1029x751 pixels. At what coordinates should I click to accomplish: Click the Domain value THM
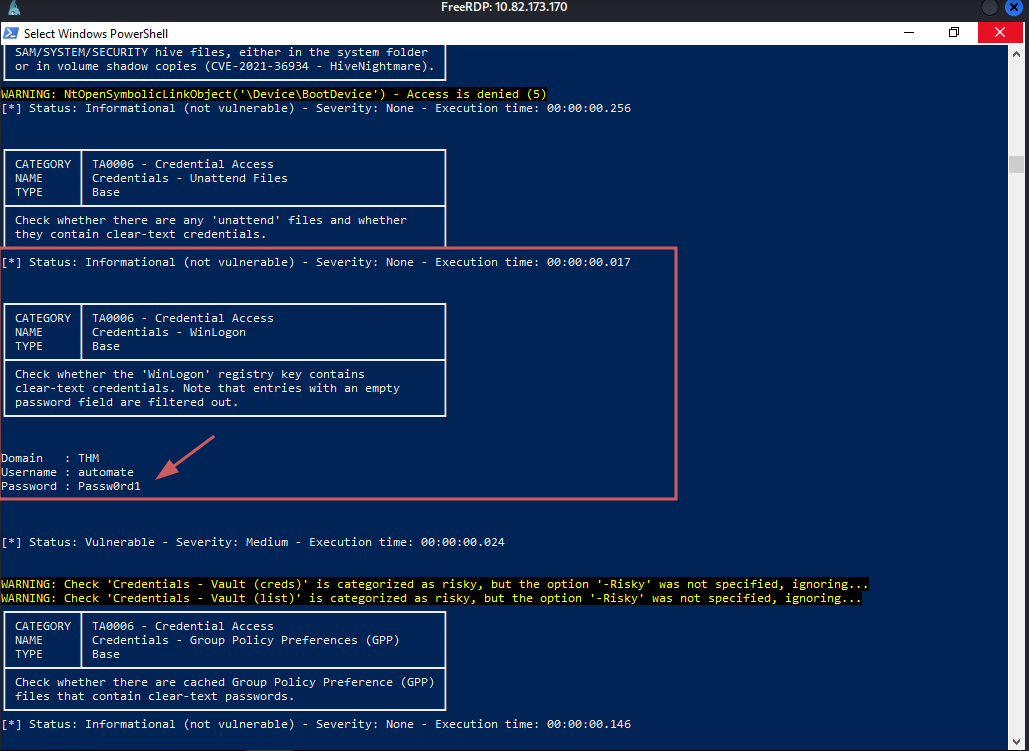pyautogui.click(x=89, y=458)
